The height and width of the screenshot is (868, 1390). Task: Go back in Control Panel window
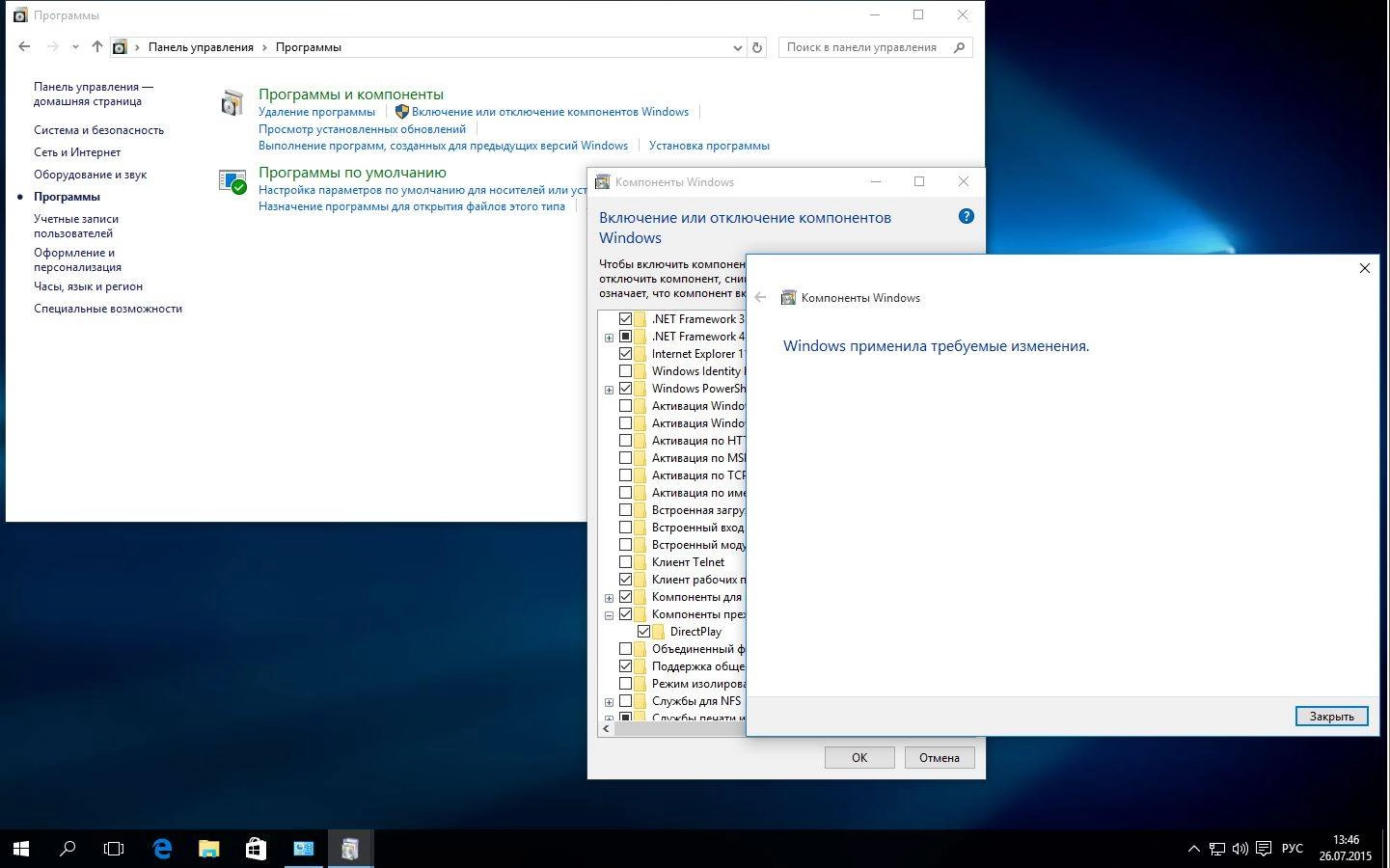24,46
